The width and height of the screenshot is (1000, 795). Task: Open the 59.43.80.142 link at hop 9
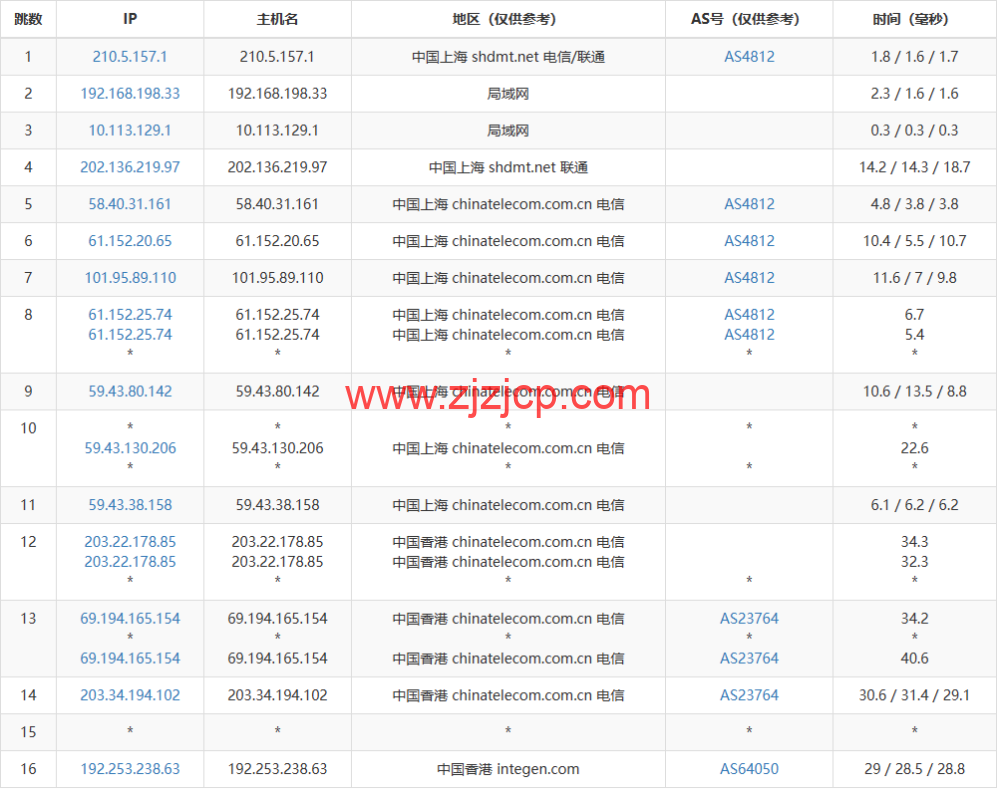(129, 391)
